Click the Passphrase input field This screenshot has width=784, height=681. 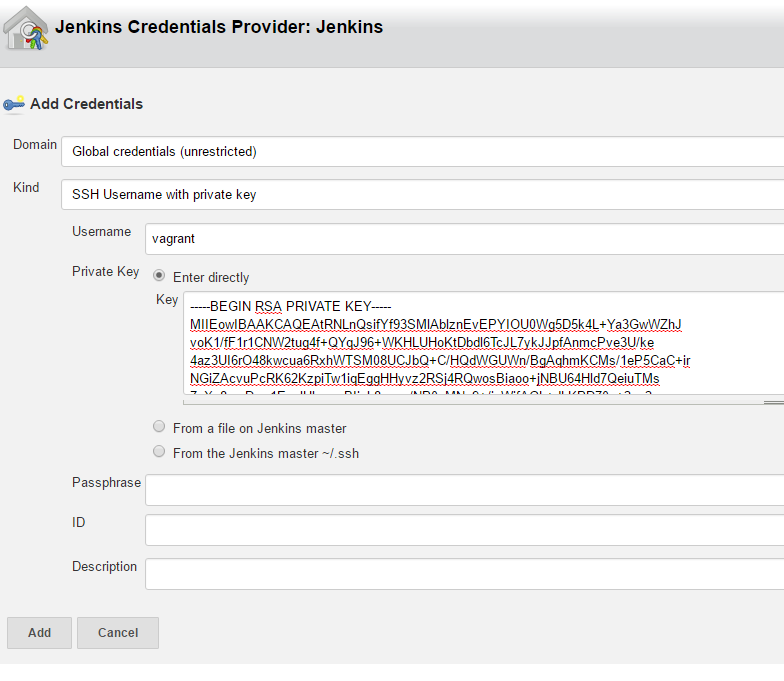coord(464,490)
